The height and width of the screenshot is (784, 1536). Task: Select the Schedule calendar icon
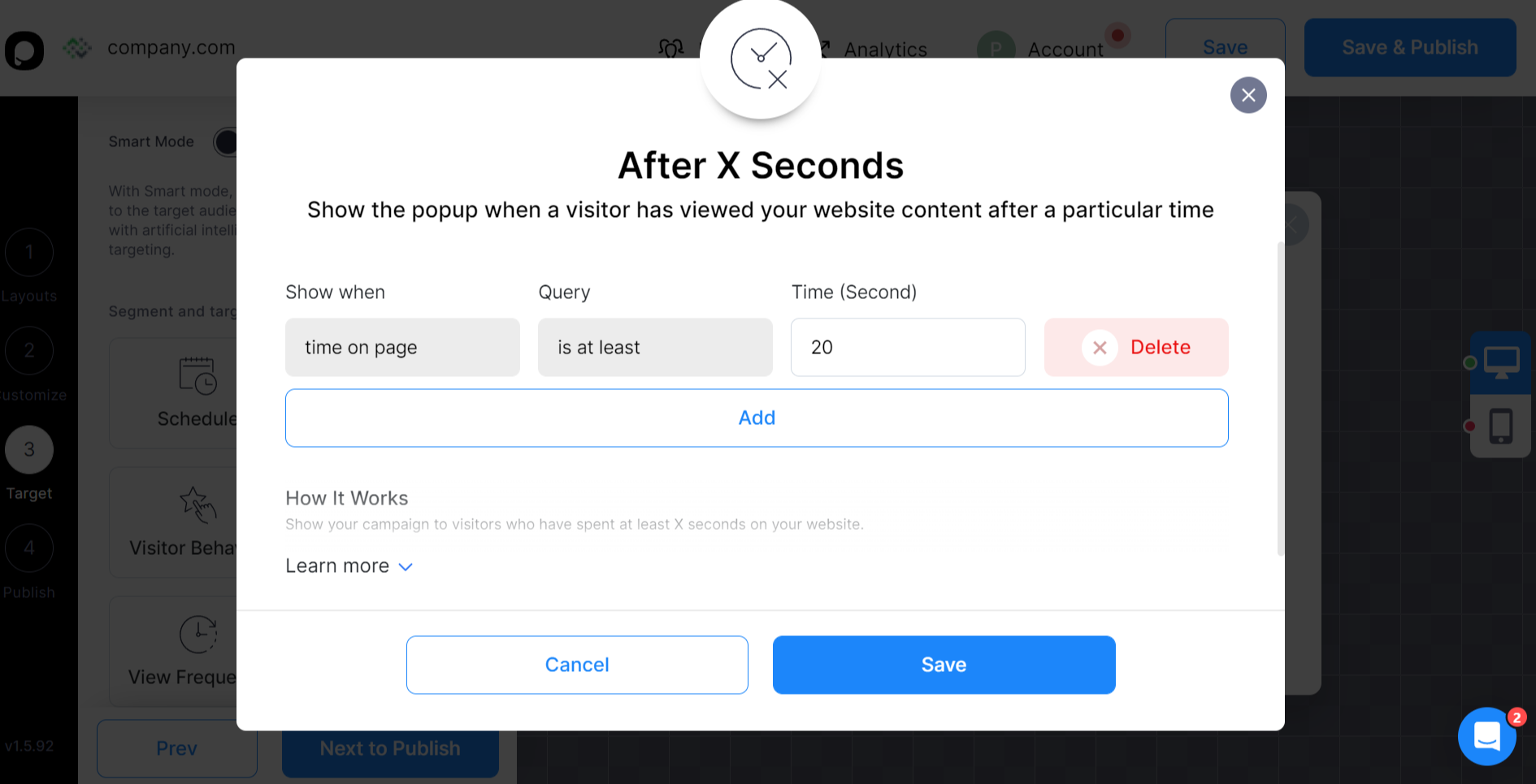(x=197, y=378)
